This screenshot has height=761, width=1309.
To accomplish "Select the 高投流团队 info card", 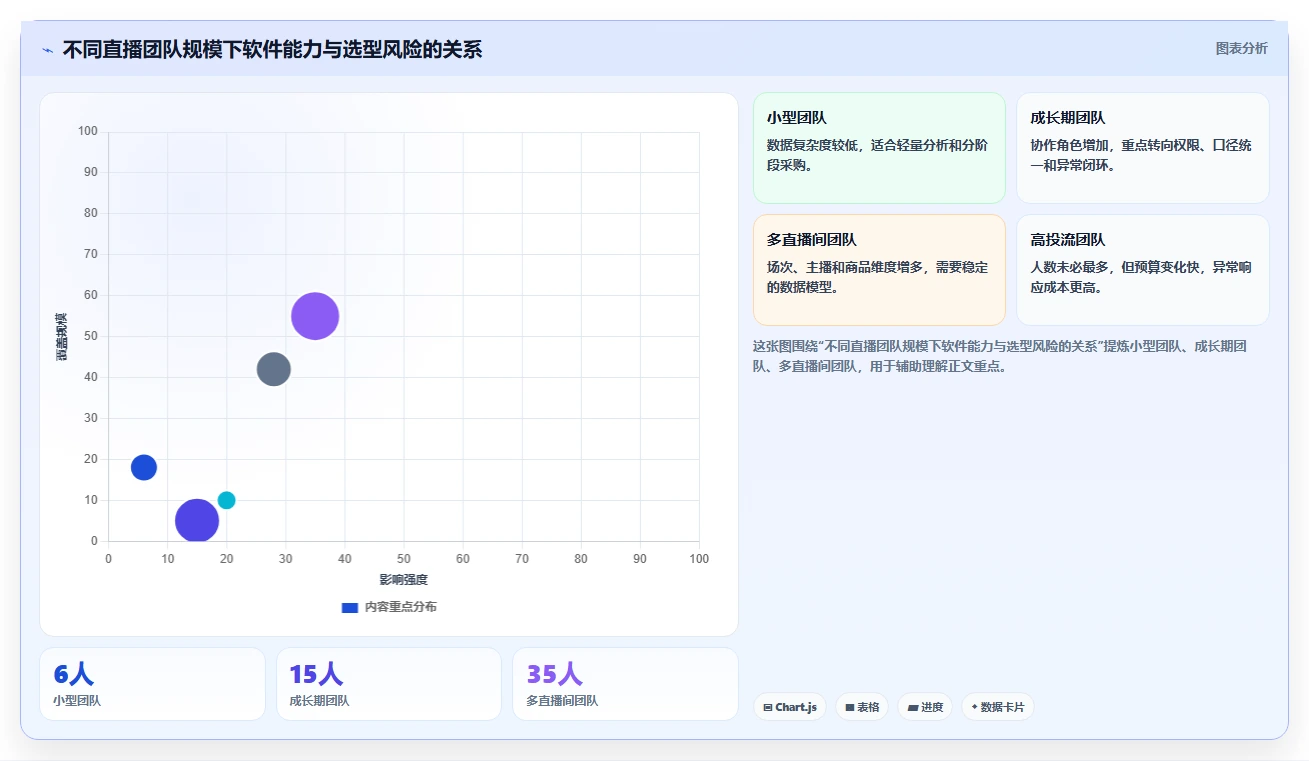I will pos(1142,270).
